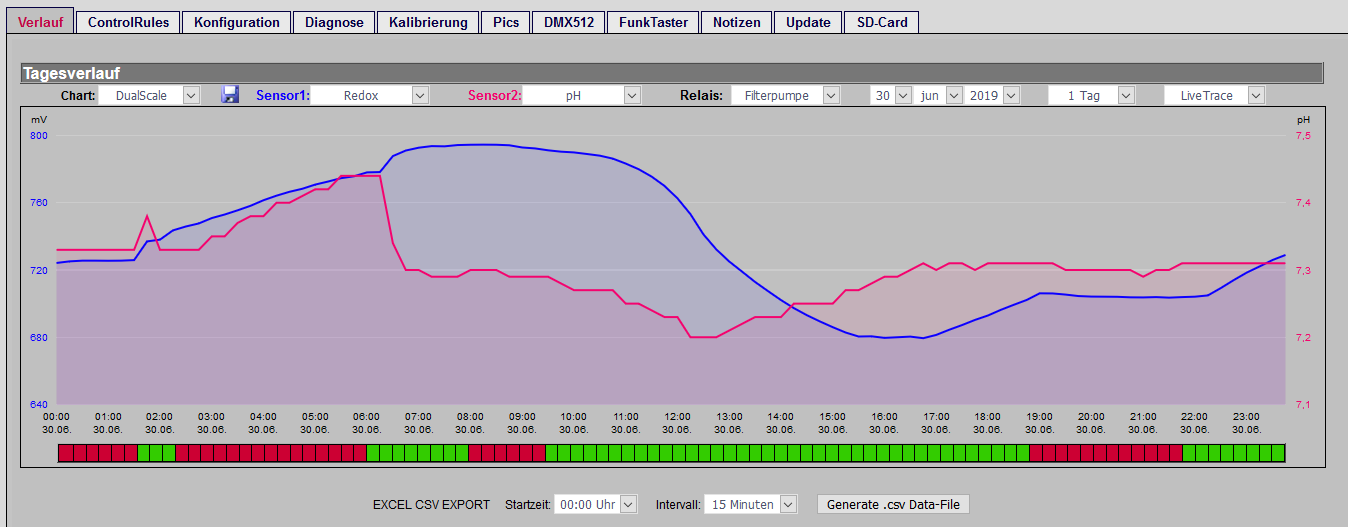Image resolution: width=1348 pixels, height=527 pixels.
Task: Open the Sensor1 Redox dropdown
Action: [370, 95]
